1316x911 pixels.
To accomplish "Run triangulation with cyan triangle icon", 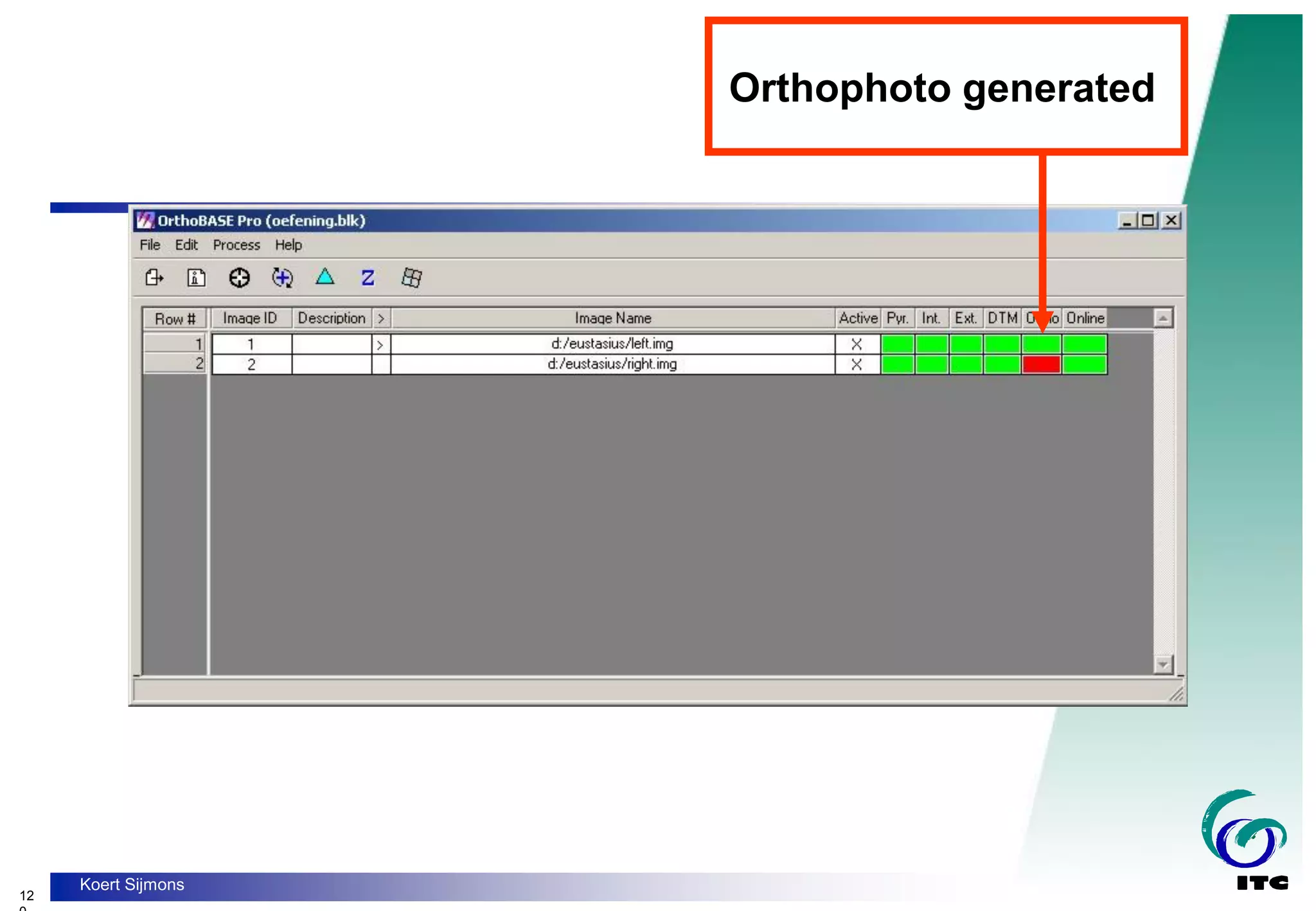I will tap(325, 277).
